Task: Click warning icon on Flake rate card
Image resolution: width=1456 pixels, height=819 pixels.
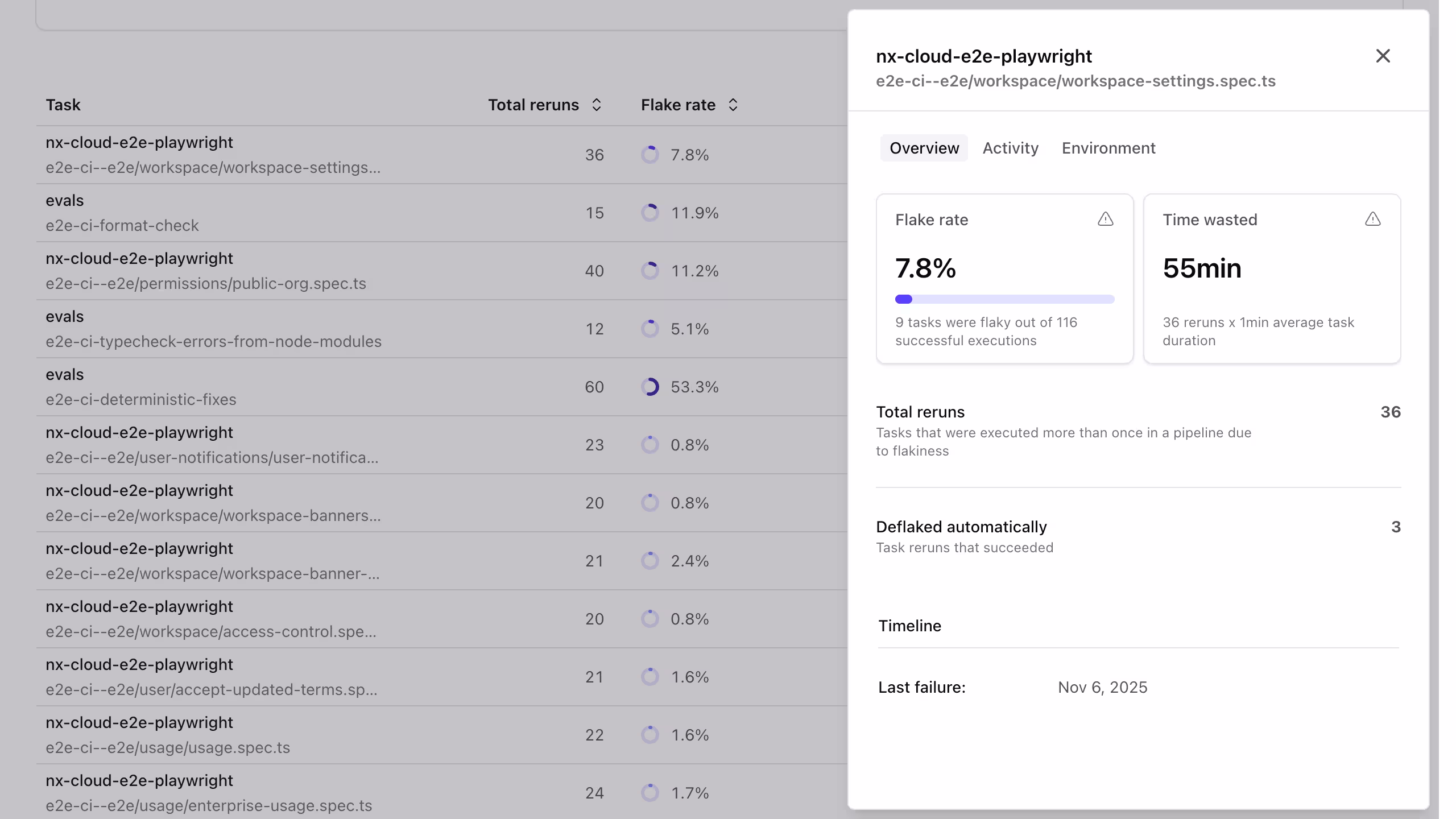Action: tap(1105, 220)
